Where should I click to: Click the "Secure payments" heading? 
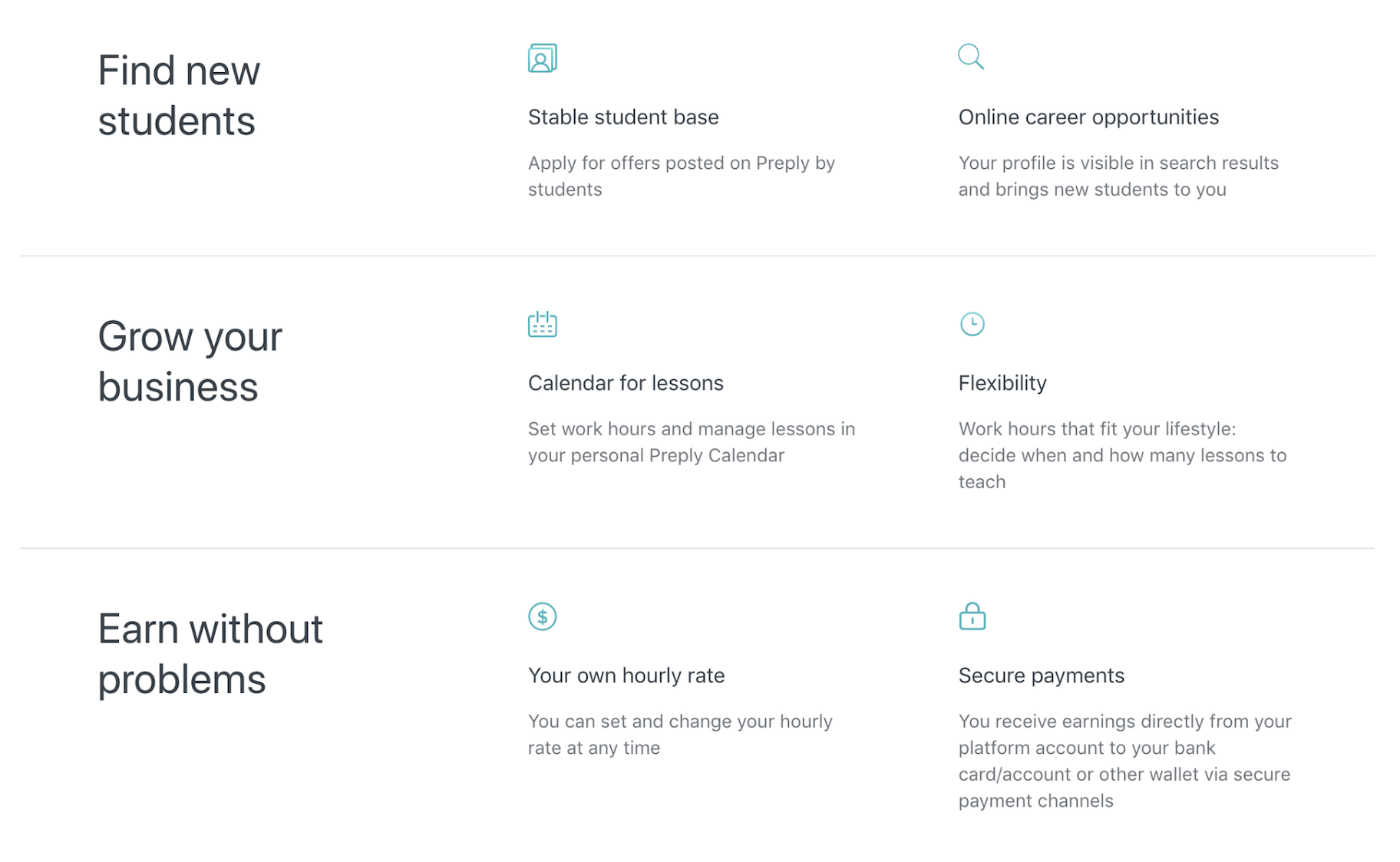(1041, 675)
